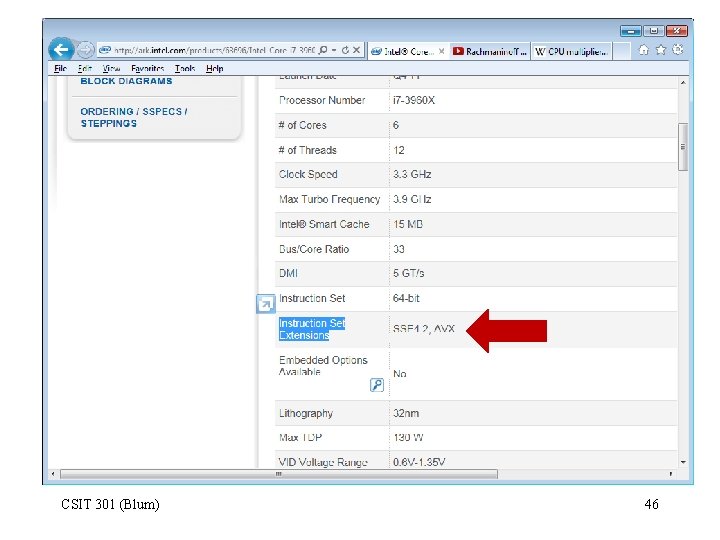Click the horizontal scrollbar left arrow
This screenshot has height=540, width=720.
pyautogui.click(x=53, y=473)
